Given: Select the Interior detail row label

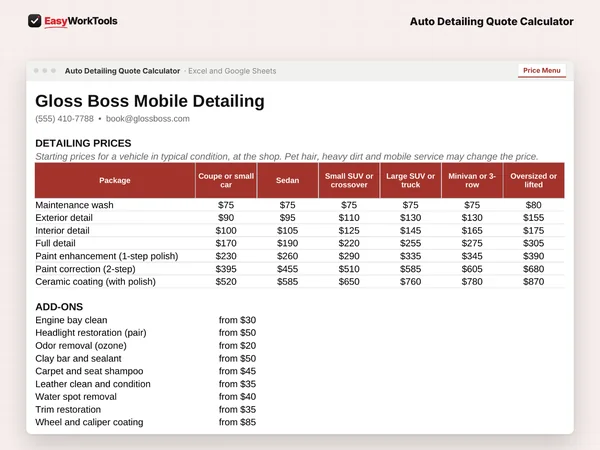Looking at the screenshot, I should pyautogui.click(x=62, y=231).
